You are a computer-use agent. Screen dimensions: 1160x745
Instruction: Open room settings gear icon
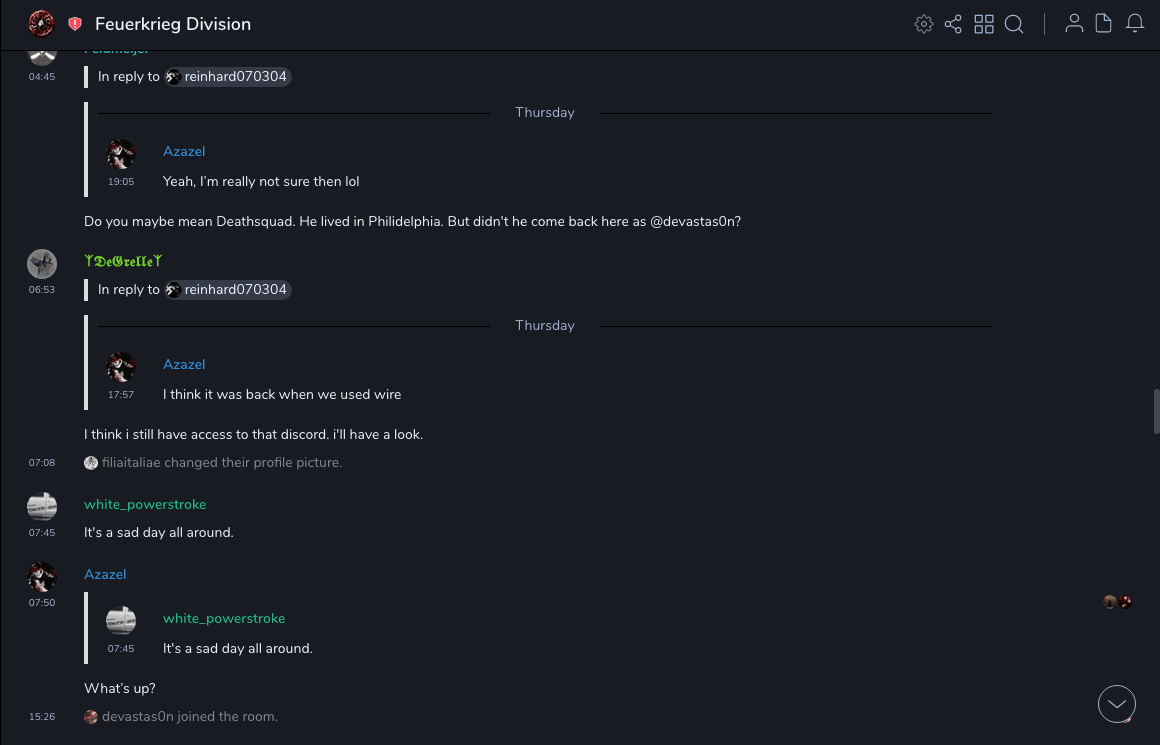[x=924, y=24]
